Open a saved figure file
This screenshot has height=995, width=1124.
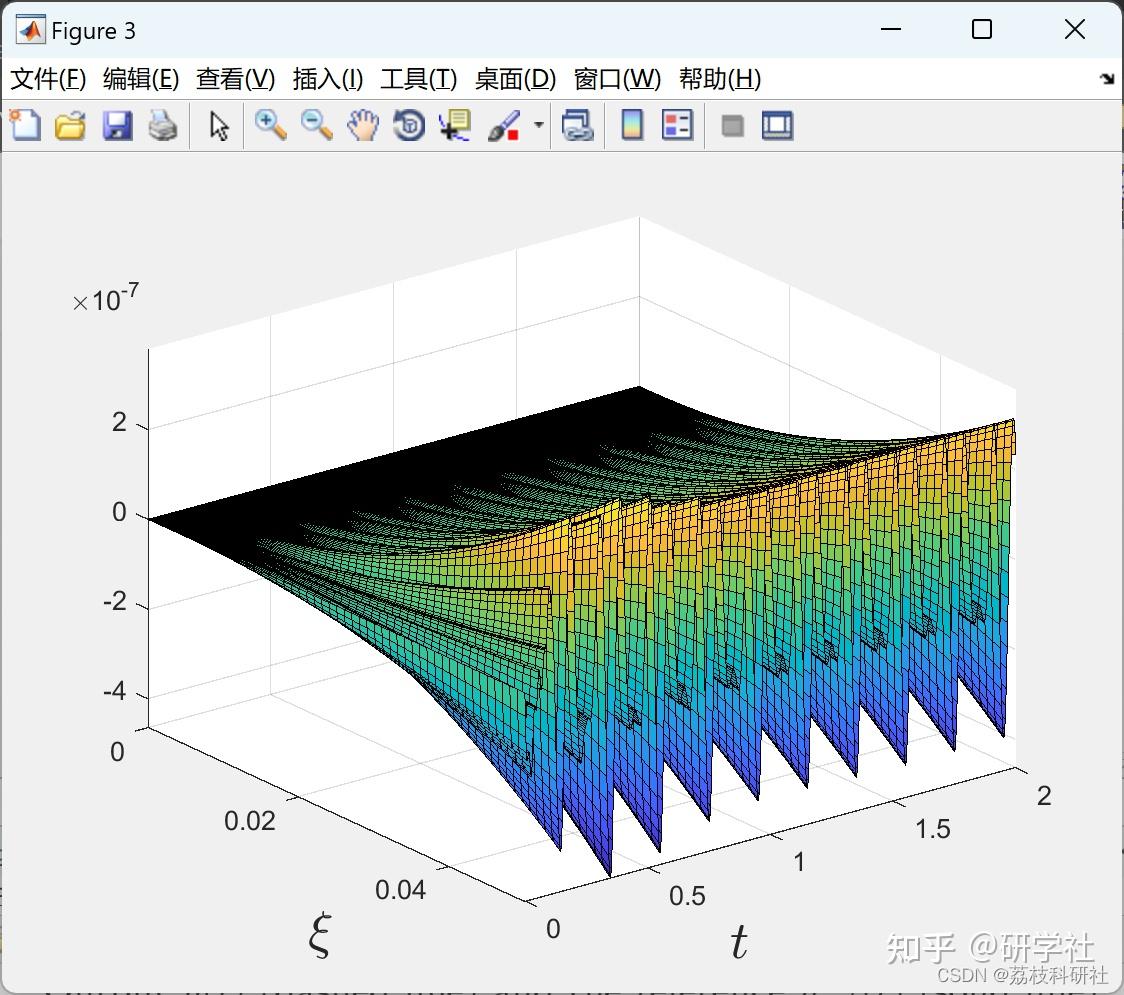(x=70, y=125)
